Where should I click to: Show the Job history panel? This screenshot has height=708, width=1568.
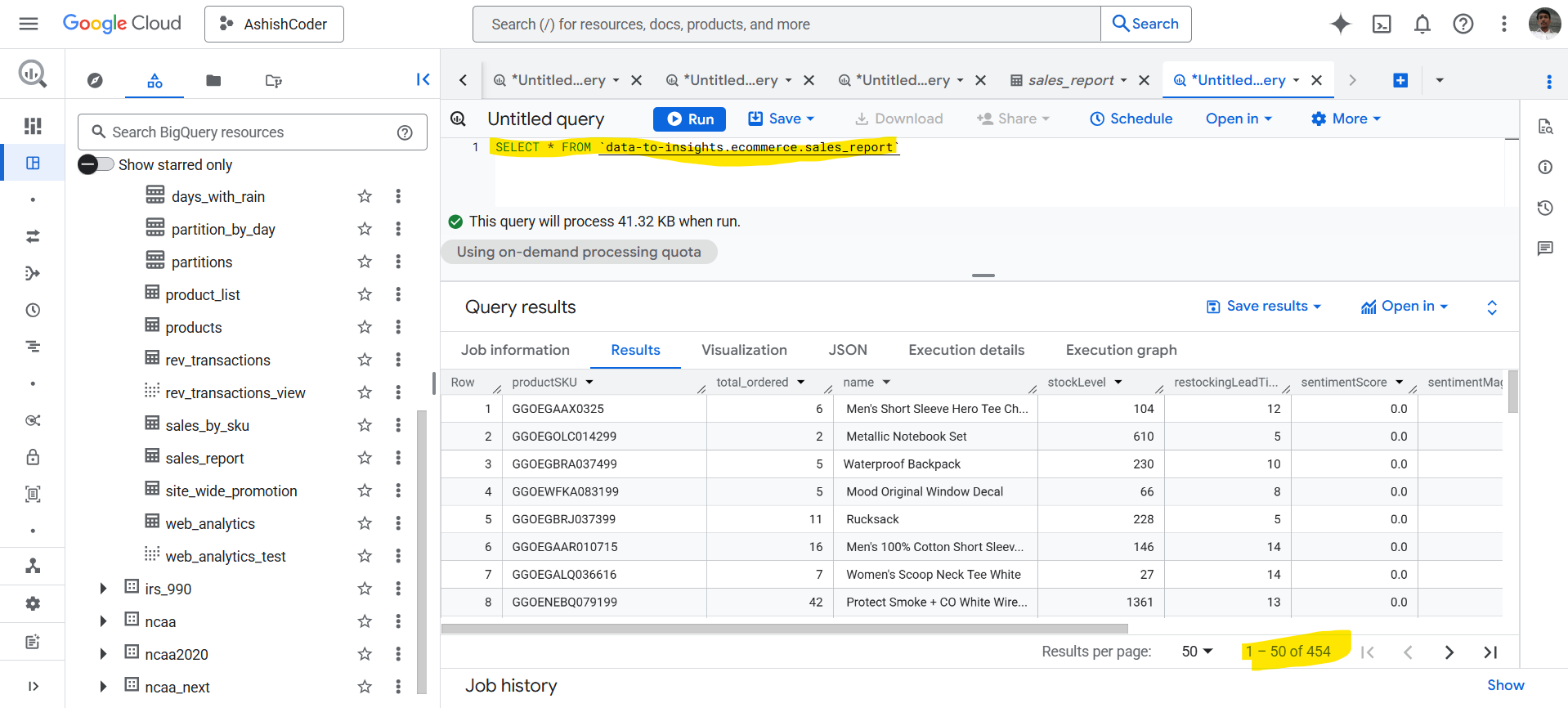pos(1505,685)
